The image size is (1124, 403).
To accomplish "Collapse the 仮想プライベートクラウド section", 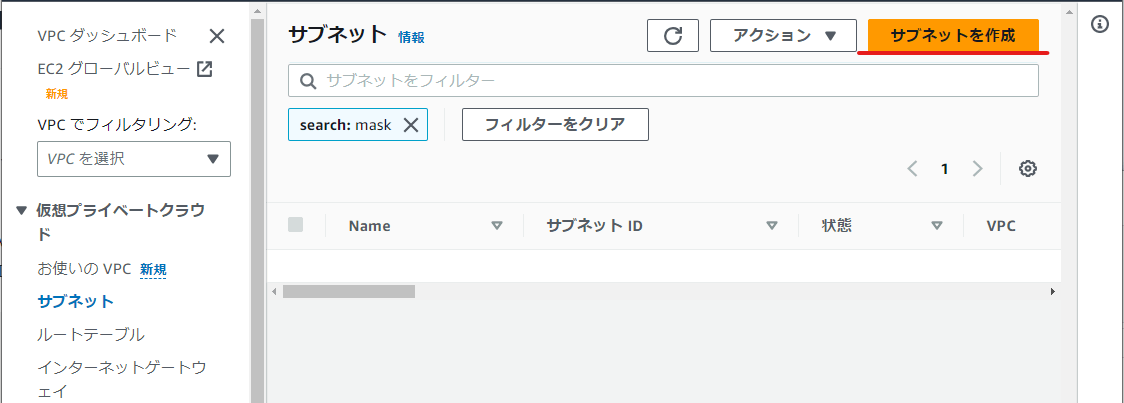I will coord(23,211).
